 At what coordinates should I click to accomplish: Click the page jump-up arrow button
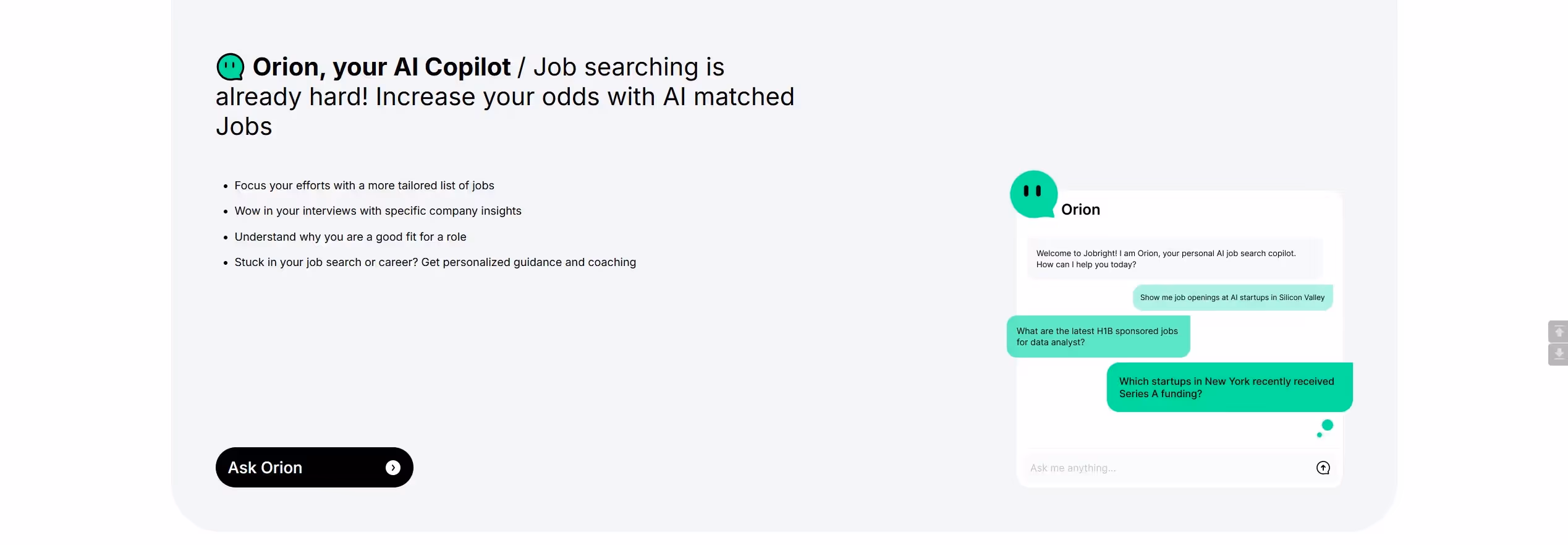click(1558, 331)
